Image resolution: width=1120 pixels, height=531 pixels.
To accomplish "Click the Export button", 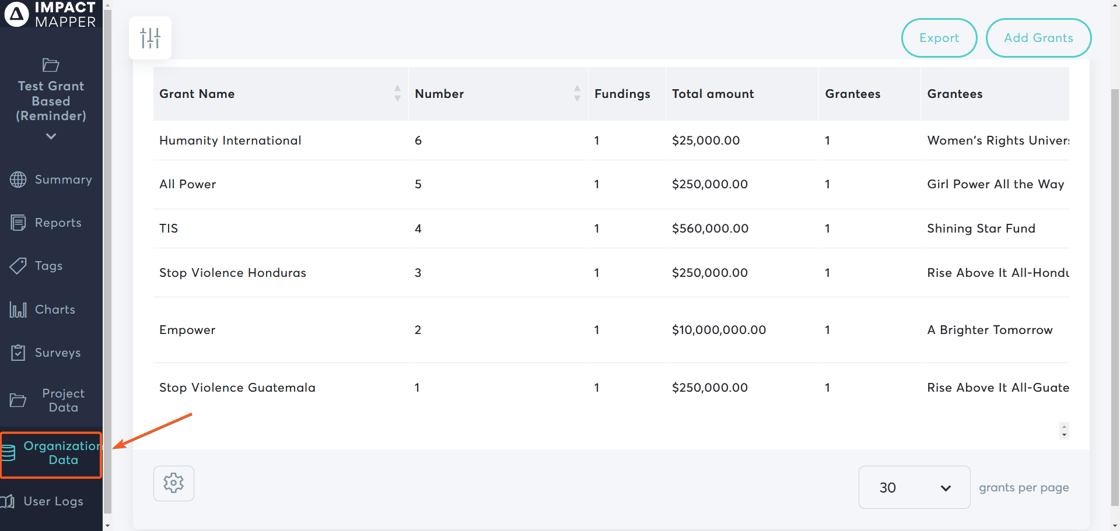I will (x=939, y=38).
